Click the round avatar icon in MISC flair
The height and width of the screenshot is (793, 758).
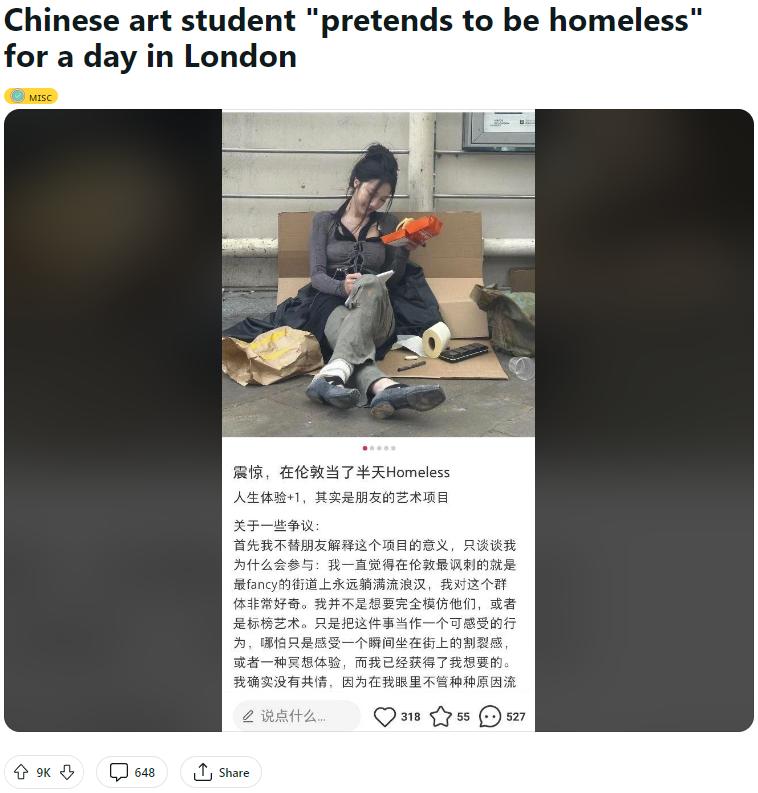[18, 96]
